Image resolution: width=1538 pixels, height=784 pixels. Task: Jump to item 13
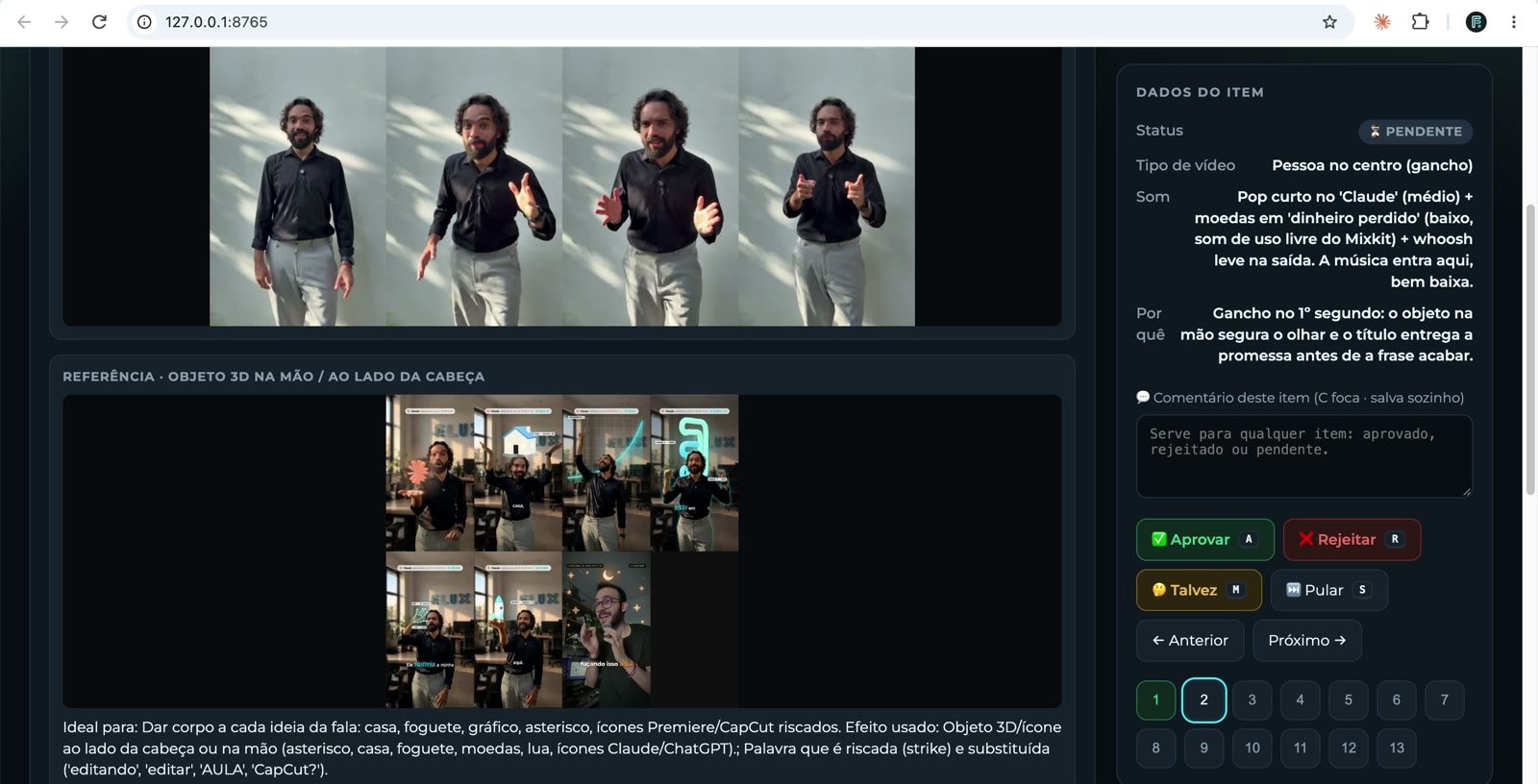pos(1396,748)
